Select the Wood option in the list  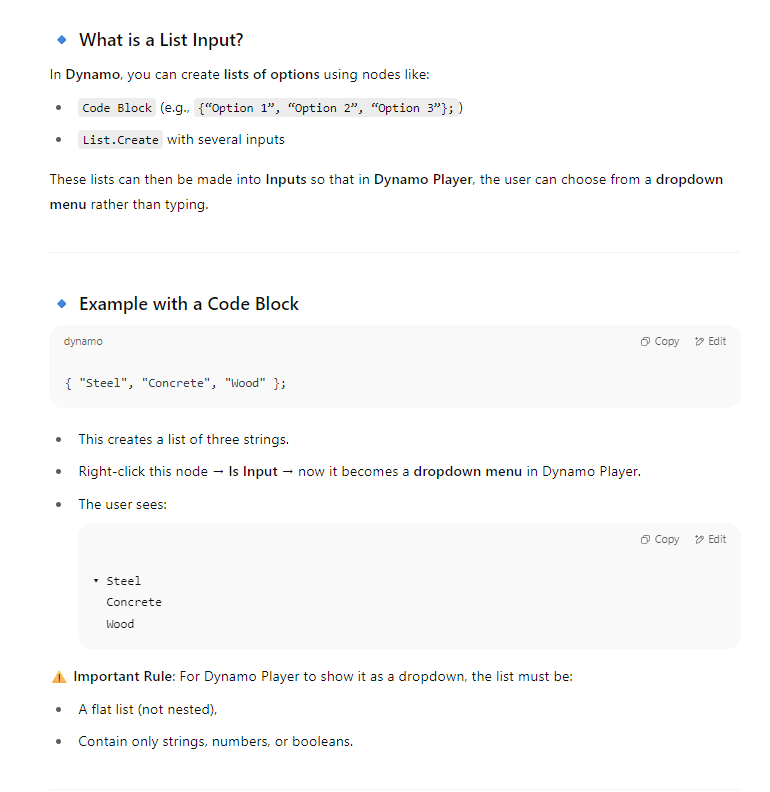pos(120,625)
